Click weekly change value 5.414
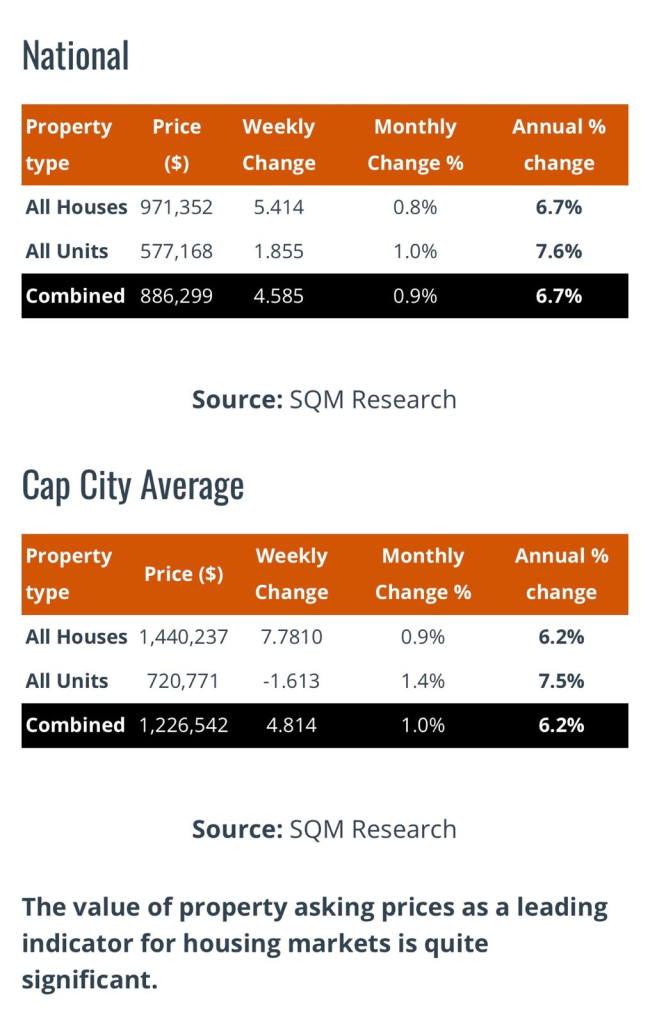The width and height of the screenshot is (650, 1024). pos(278,208)
